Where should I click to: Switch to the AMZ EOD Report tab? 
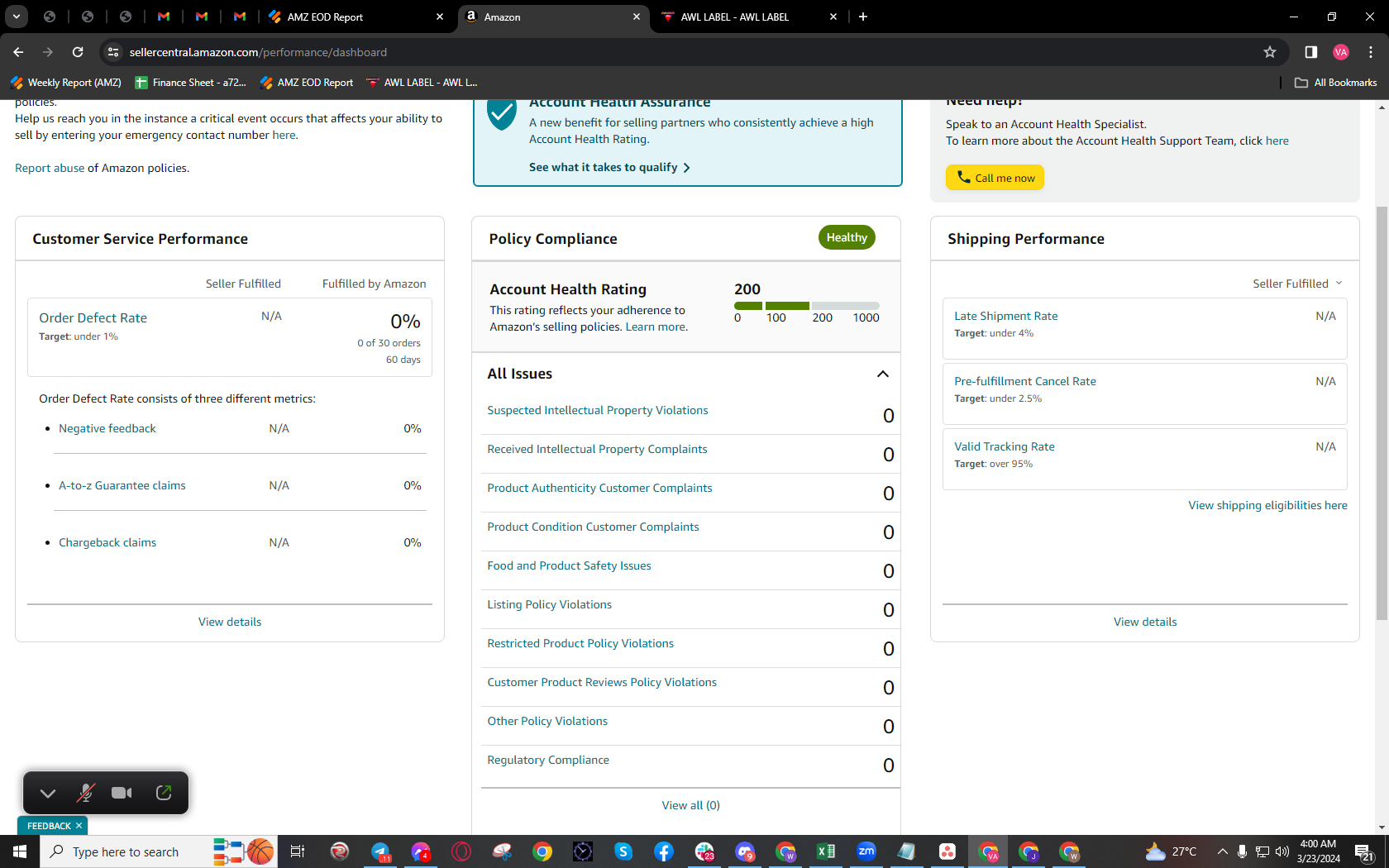(357, 17)
